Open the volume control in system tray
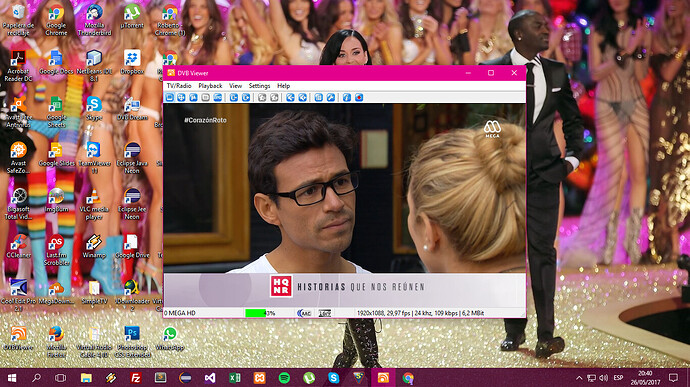The width and height of the screenshot is (690, 387). coord(604,378)
